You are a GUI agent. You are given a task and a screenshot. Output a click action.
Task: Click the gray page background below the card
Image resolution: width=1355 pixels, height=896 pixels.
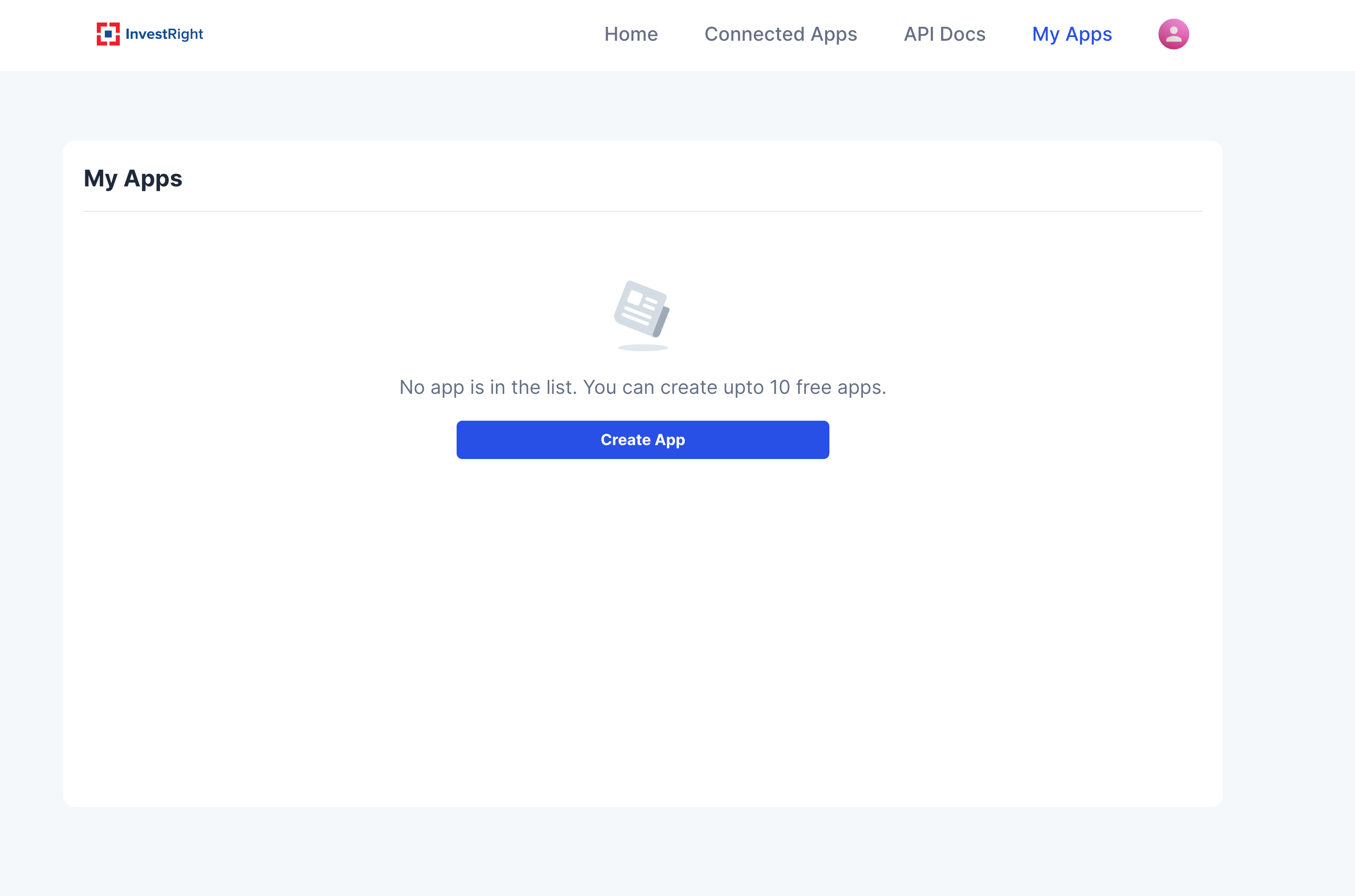pyautogui.click(x=643, y=851)
